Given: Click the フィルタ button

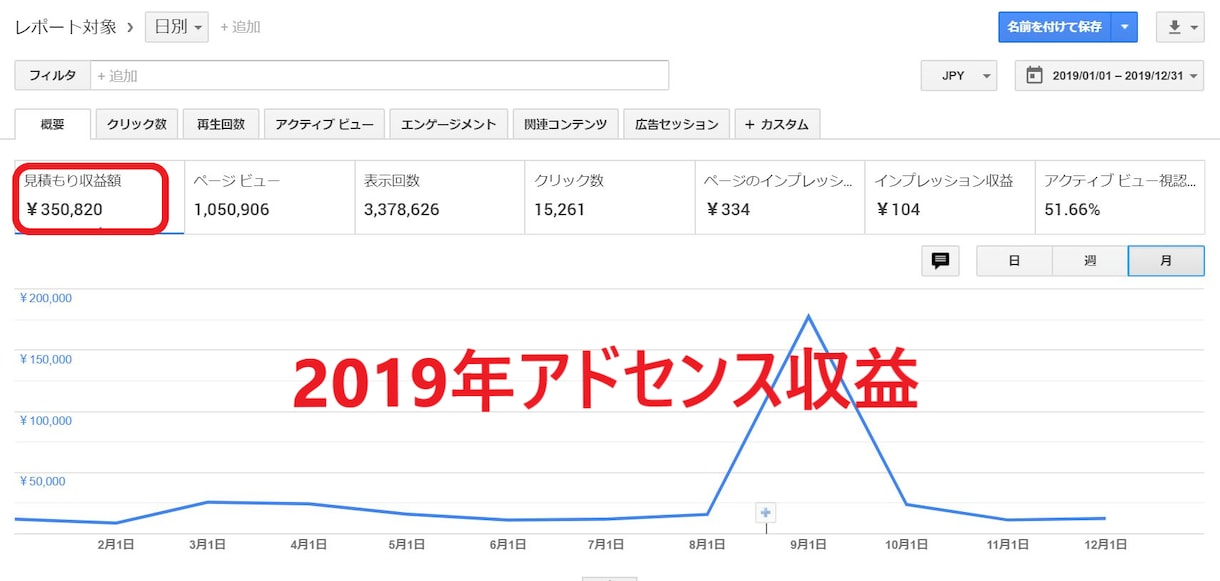Looking at the screenshot, I should (52, 75).
